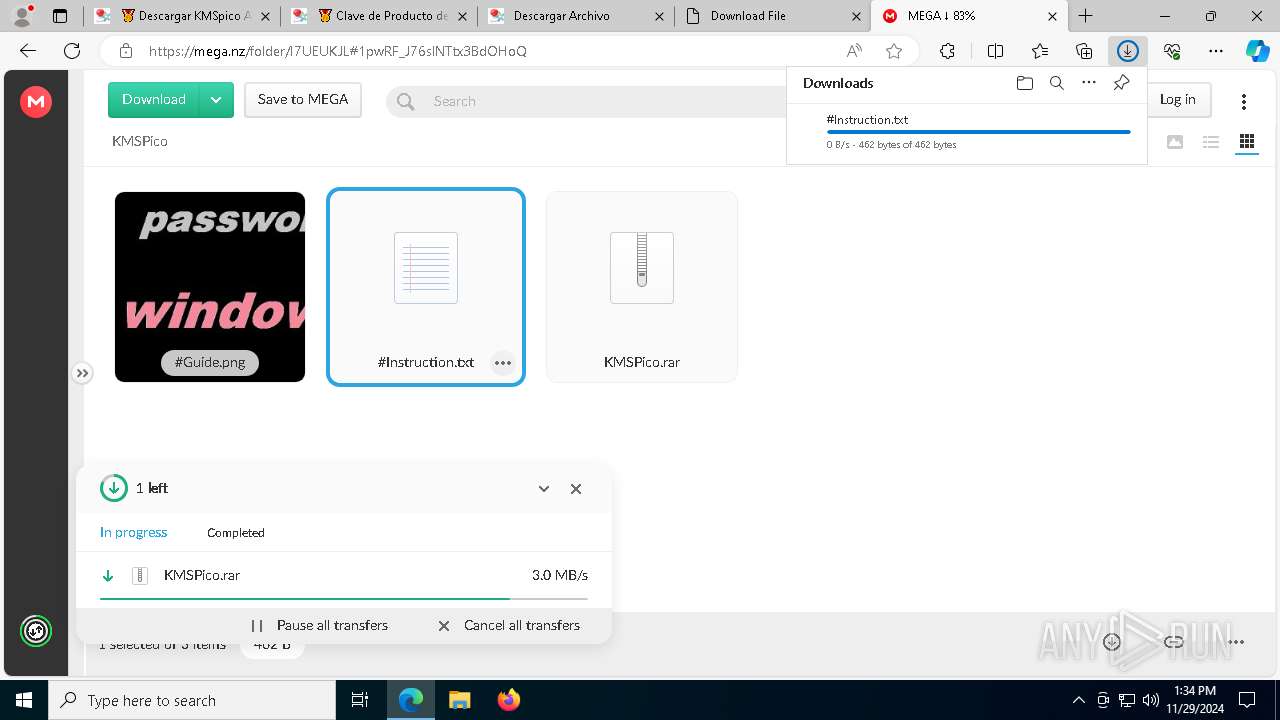The width and height of the screenshot is (1280, 720).
Task: Switch to Completed transfers tab
Action: 236,533
